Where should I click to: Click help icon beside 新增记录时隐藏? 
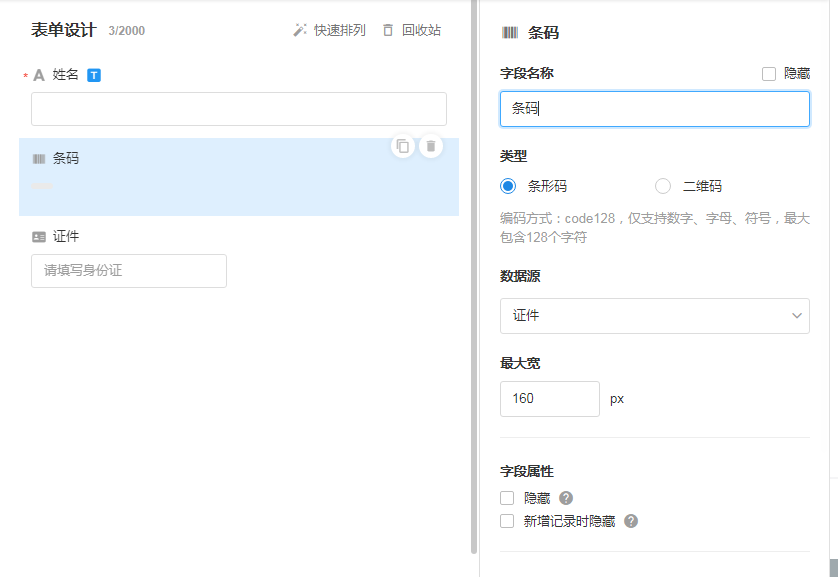pyautogui.click(x=631, y=521)
